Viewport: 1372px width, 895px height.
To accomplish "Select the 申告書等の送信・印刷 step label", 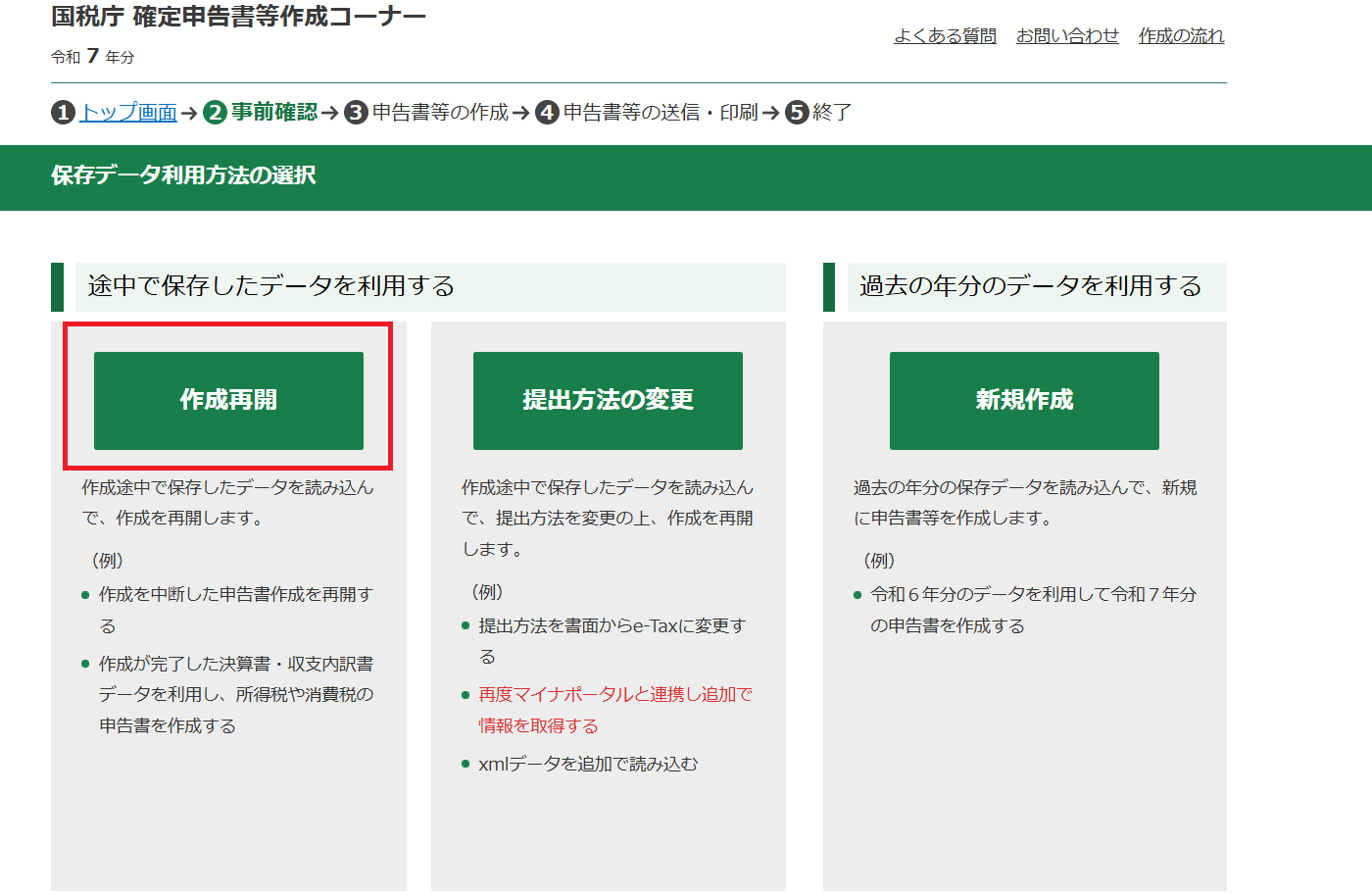I will 661,113.
